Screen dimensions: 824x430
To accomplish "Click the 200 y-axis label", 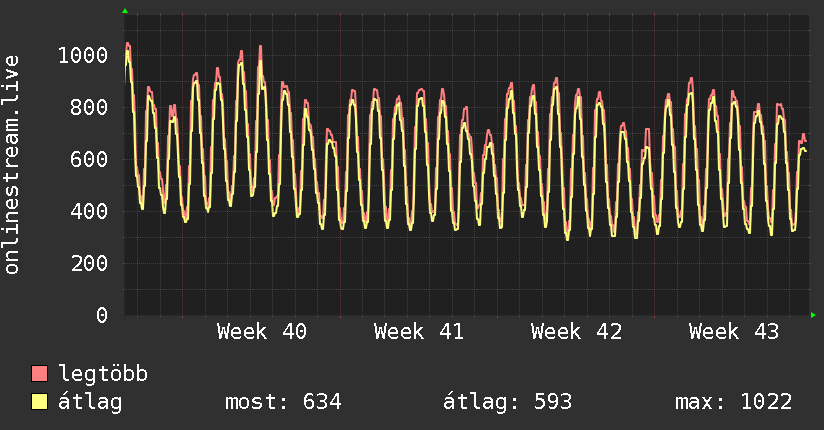I will tap(89, 263).
